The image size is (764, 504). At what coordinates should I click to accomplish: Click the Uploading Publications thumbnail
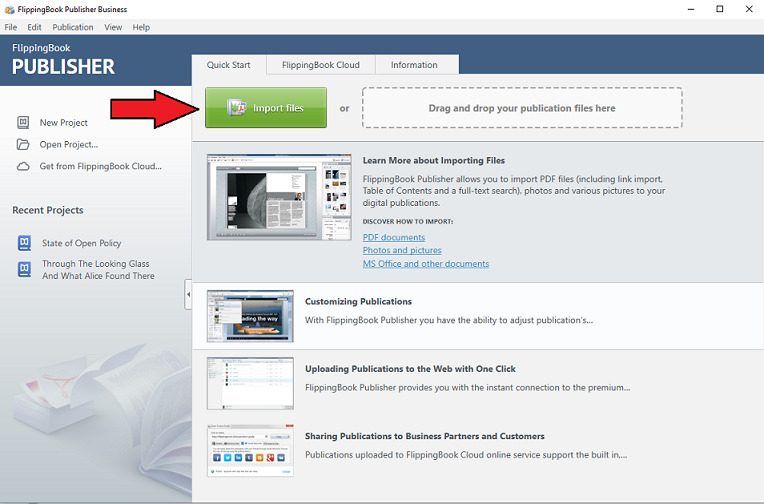pyautogui.click(x=250, y=383)
